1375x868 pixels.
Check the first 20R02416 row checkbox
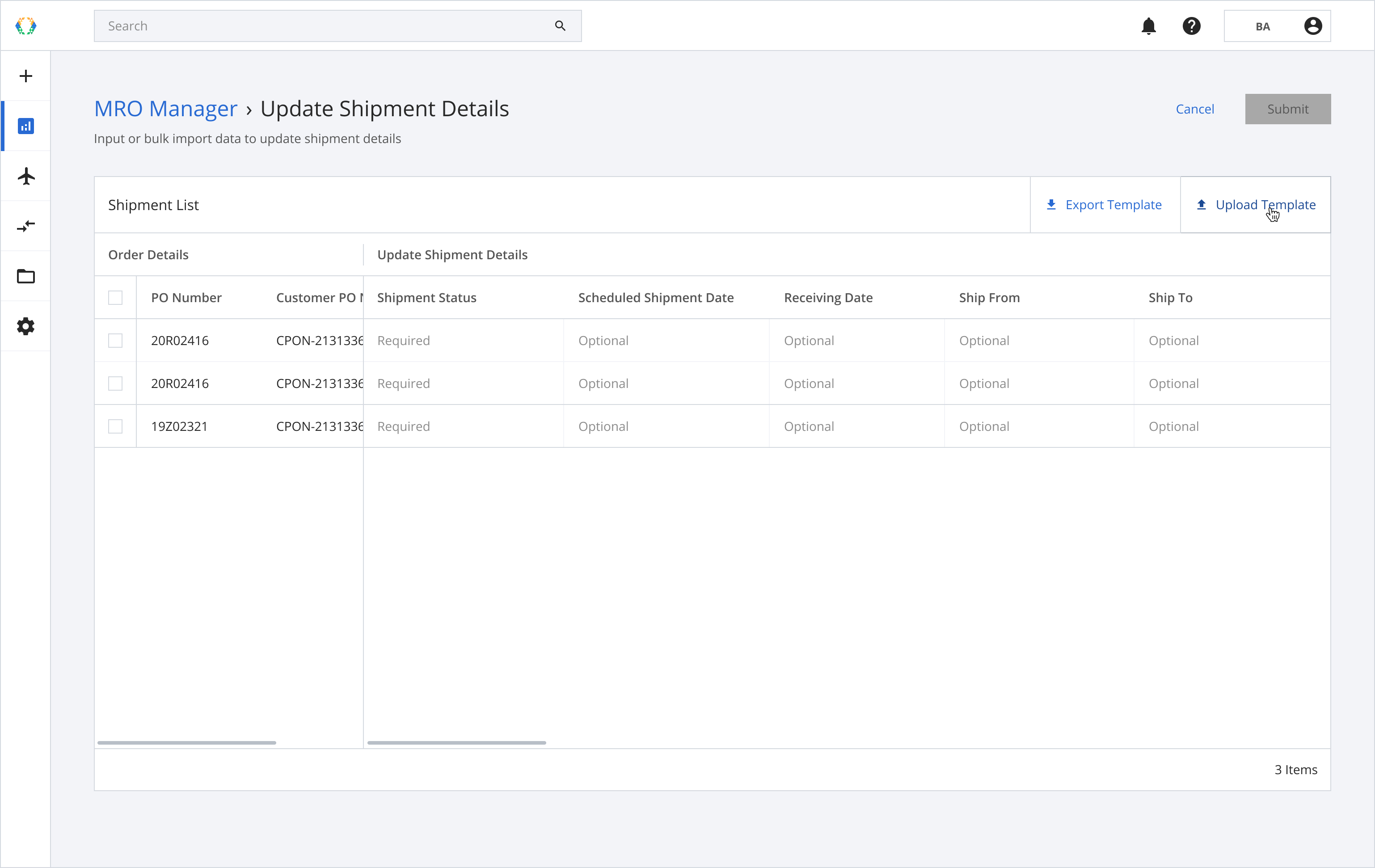[x=115, y=340]
